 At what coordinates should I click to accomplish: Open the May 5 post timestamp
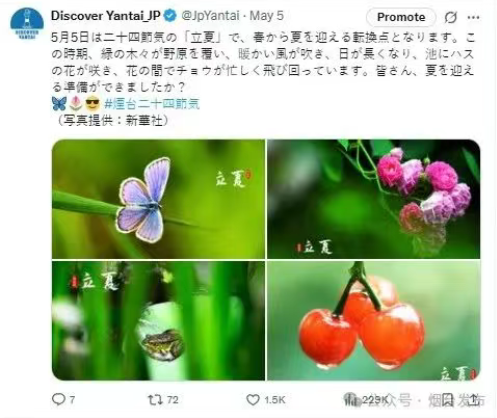pyautogui.click(x=267, y=16)
